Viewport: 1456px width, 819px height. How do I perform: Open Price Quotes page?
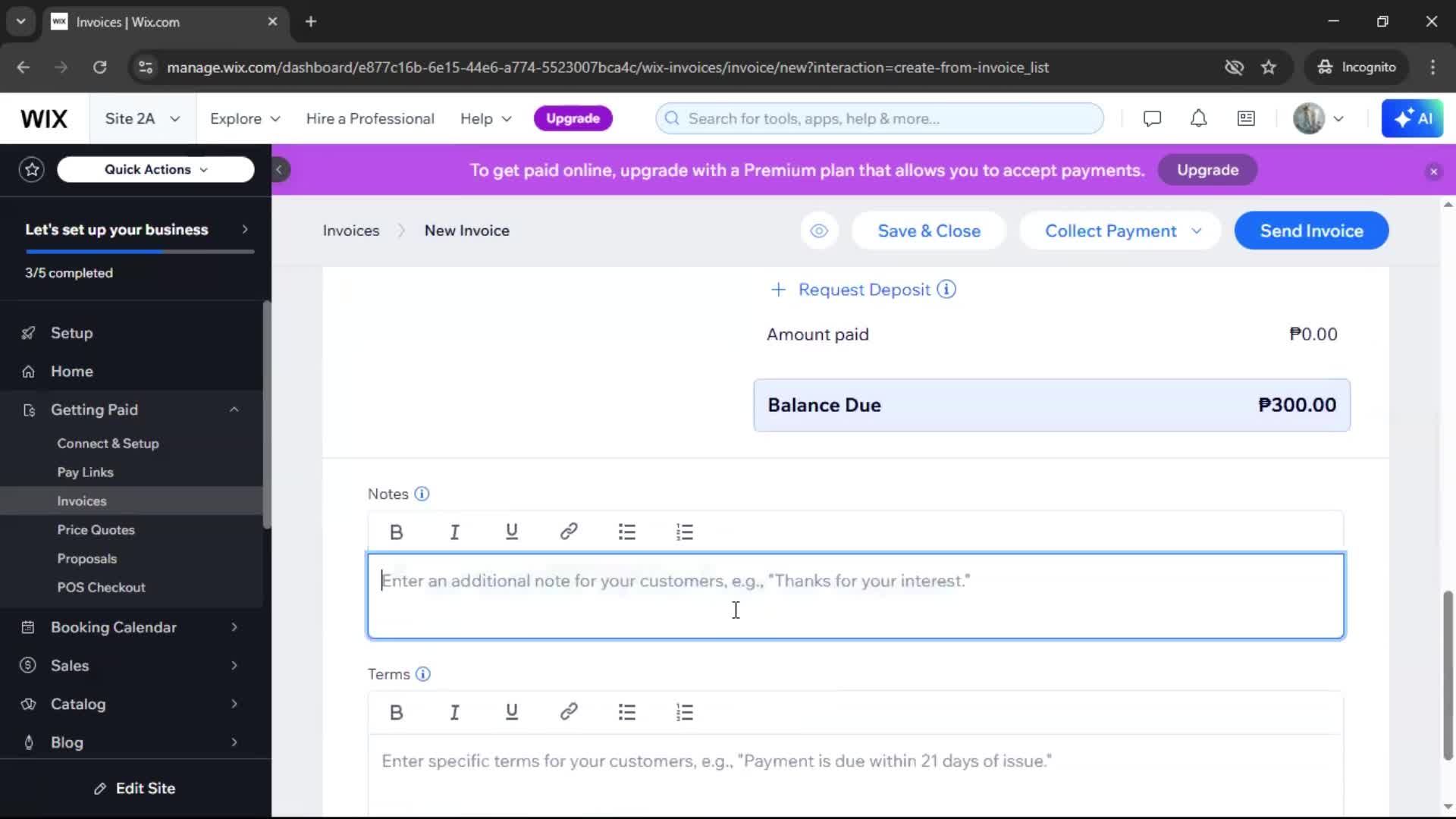click(96, 530)
